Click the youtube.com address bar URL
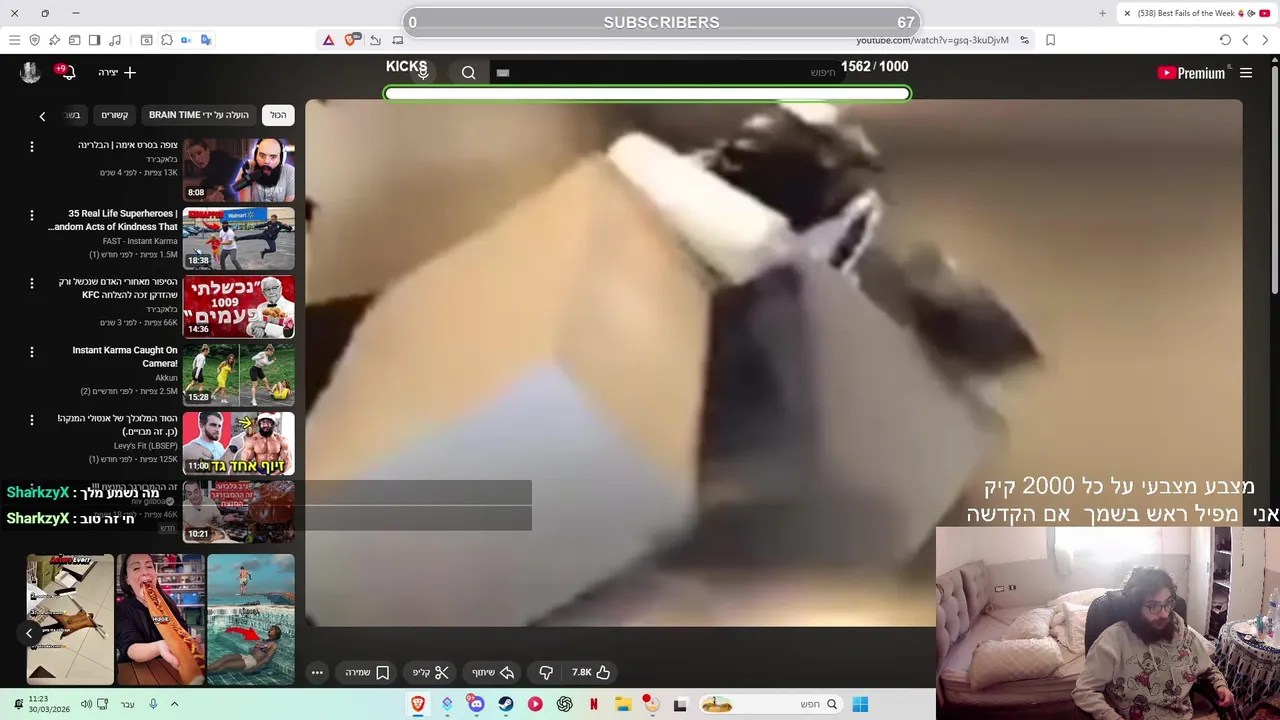Viewport: 1280px width, 720px height. (x=932, y=40)
